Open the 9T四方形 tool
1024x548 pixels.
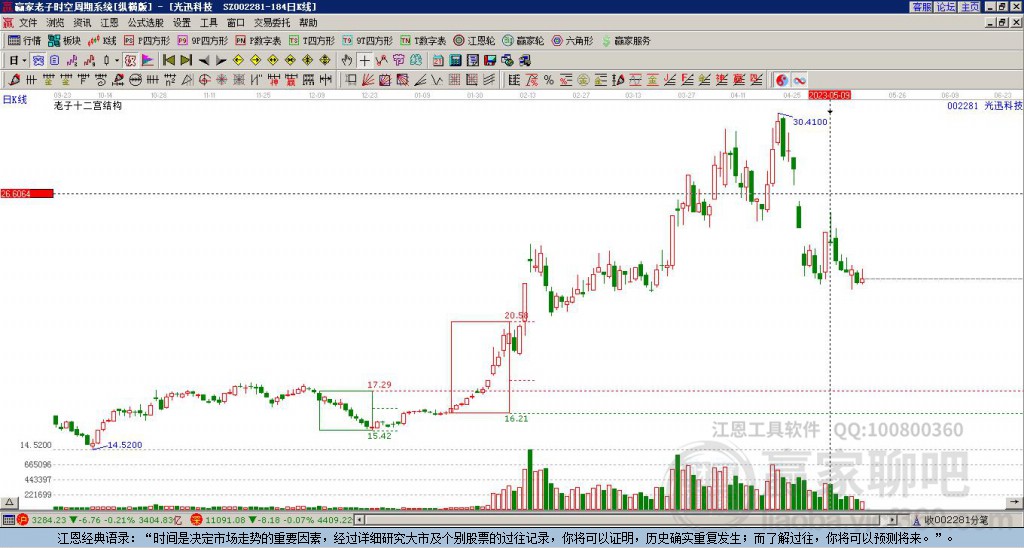coord(367,40)
